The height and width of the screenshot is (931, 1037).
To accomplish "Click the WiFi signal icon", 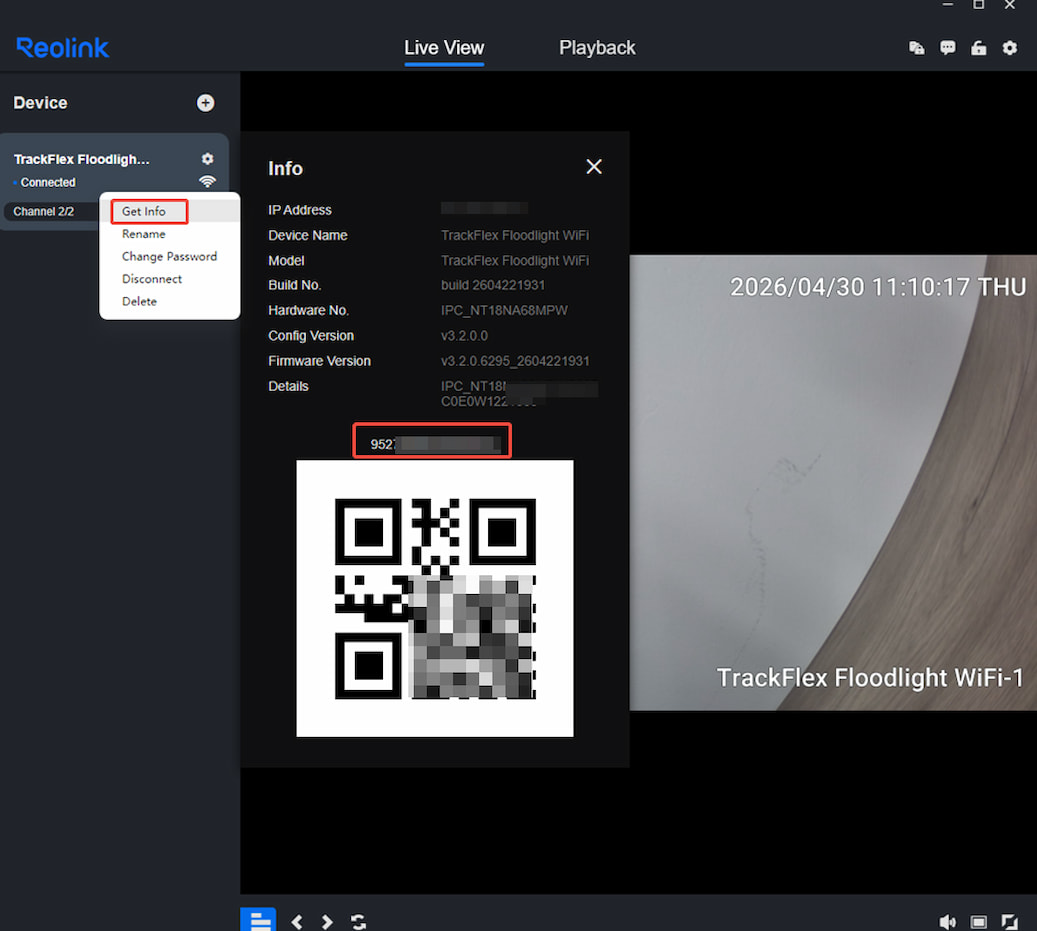I will tap(208, 181).
